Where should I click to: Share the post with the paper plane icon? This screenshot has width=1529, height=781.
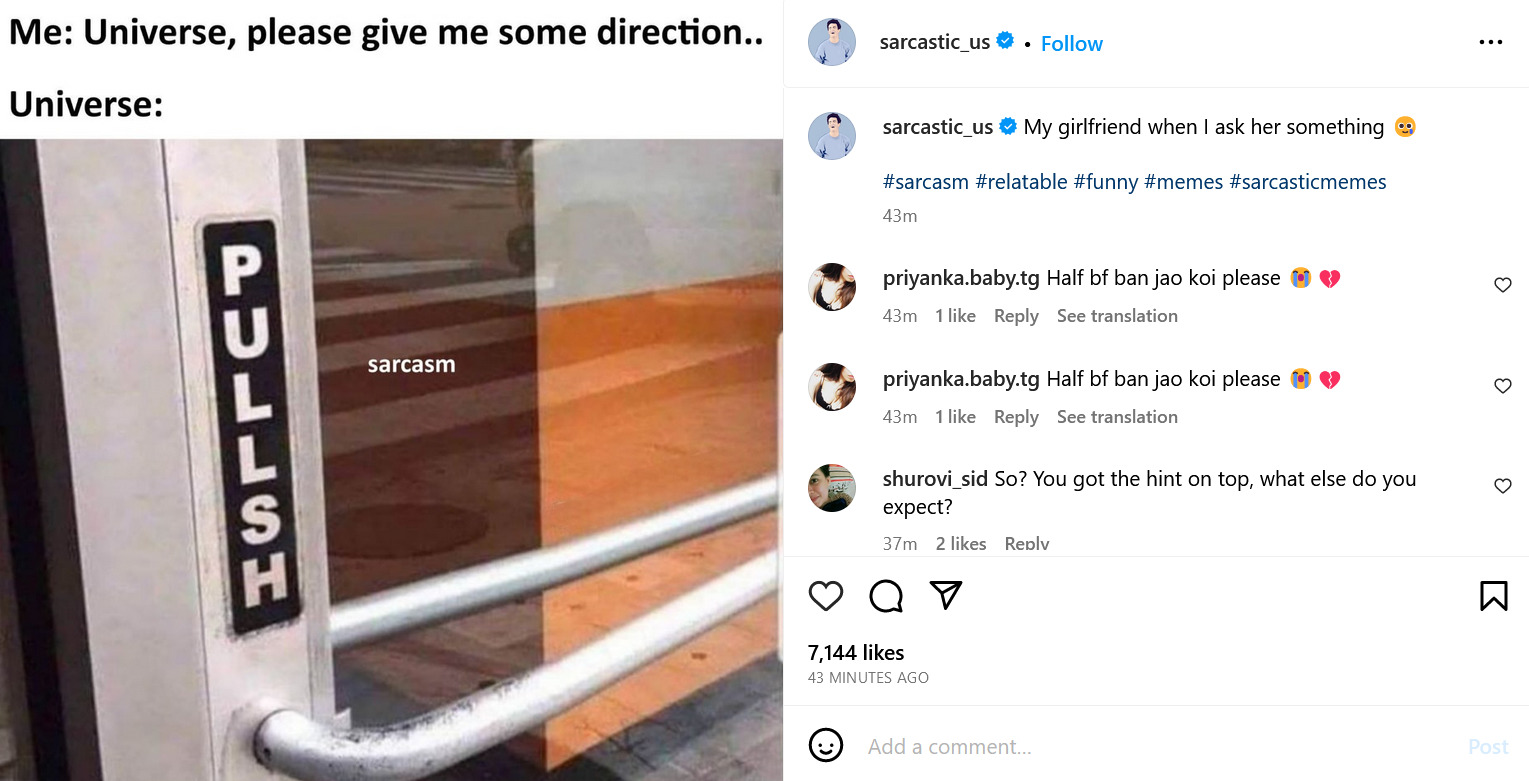coord(943,595)
